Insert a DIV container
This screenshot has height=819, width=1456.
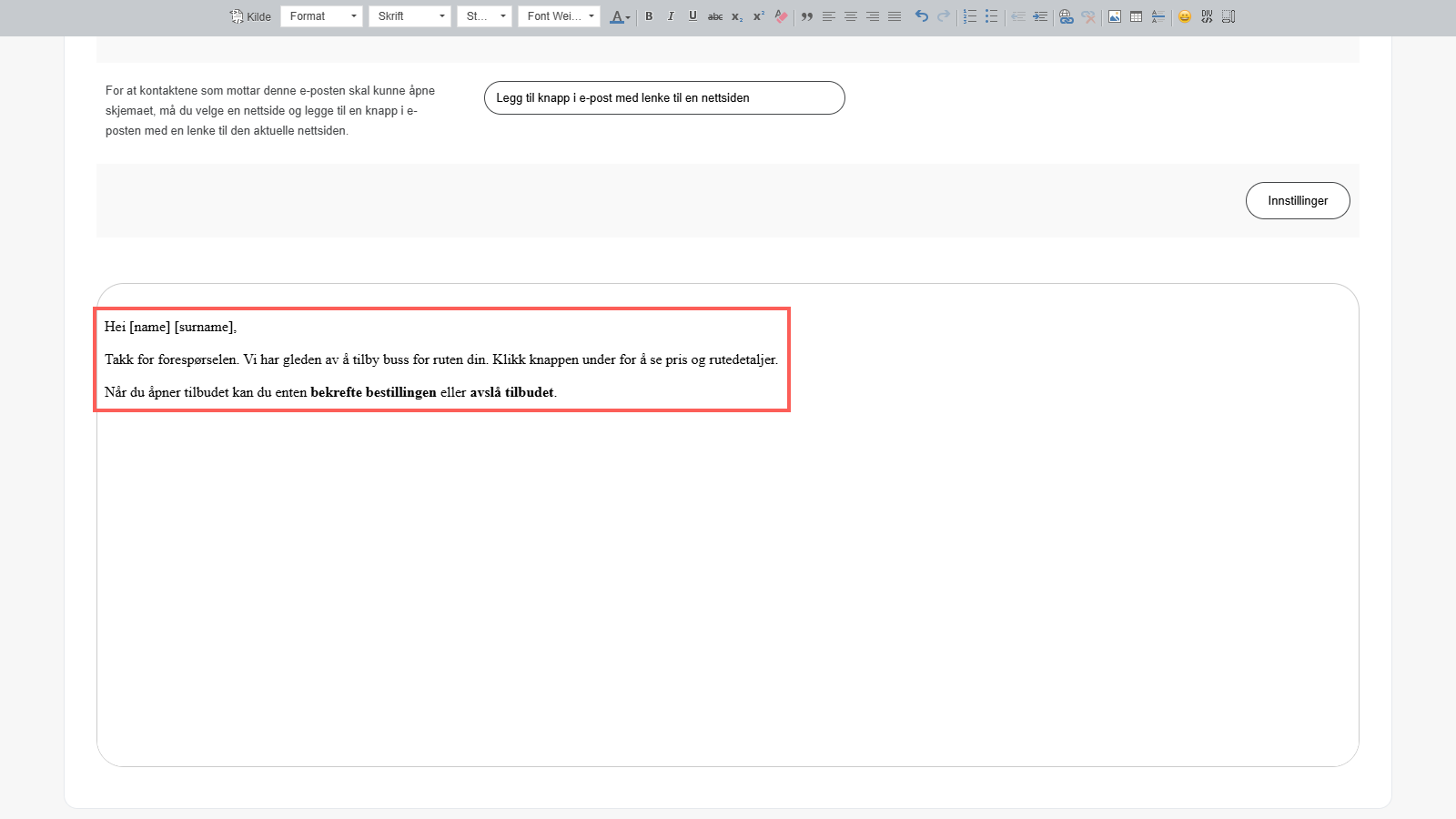(x=1207, y=16)
